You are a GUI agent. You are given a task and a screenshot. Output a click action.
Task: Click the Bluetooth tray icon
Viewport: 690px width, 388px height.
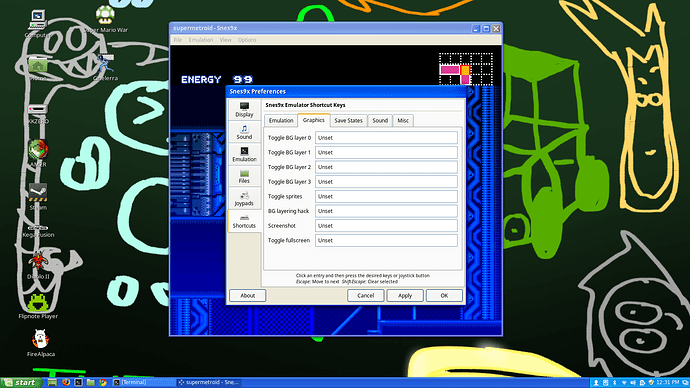point(615,383)
